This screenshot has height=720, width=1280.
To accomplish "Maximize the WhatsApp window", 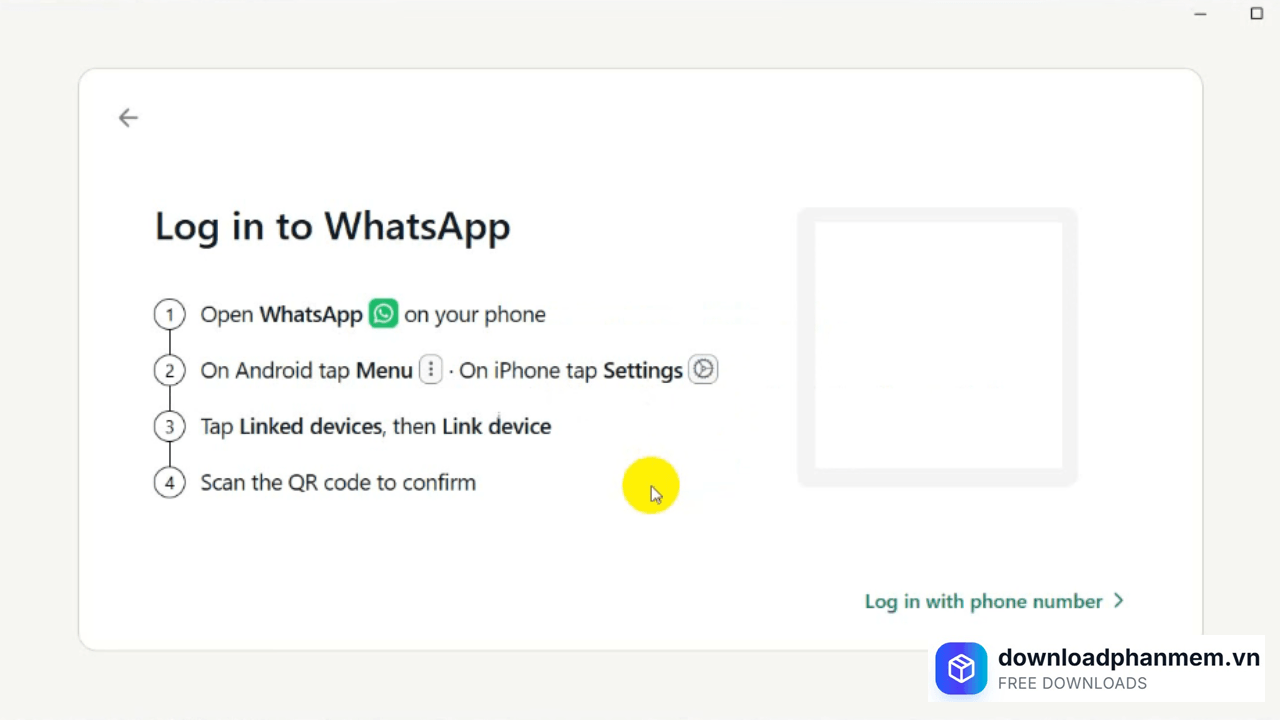I will point(1257,14).
